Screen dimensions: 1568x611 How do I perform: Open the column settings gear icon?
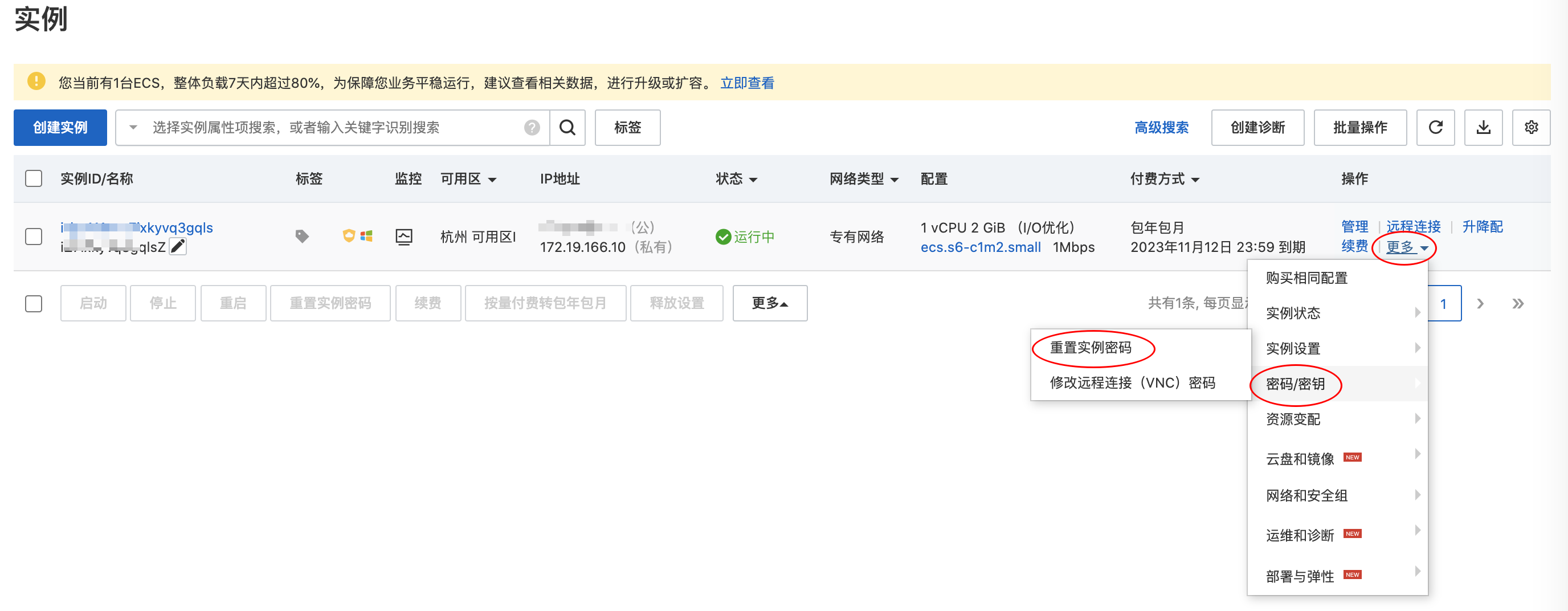tap(1531, 127)
